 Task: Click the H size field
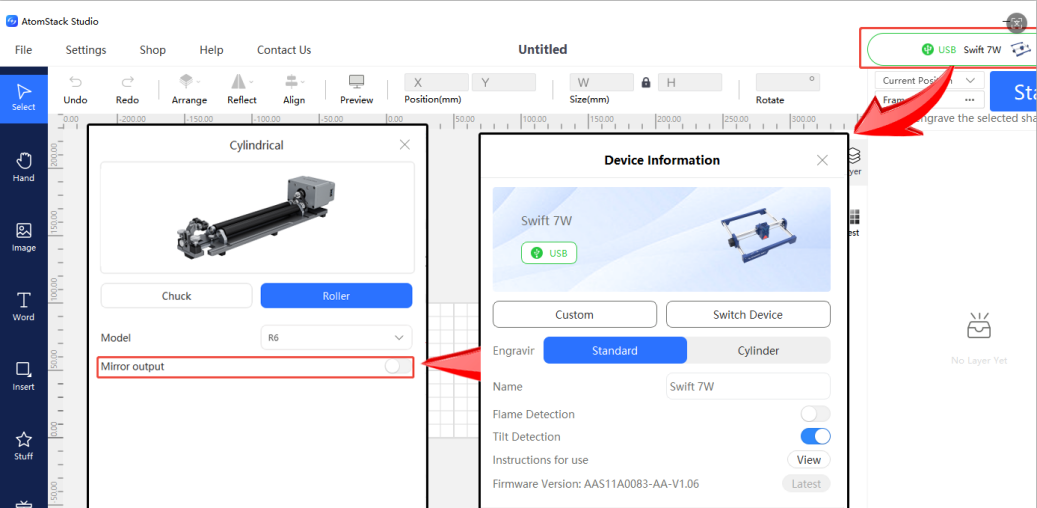[690, 82]
